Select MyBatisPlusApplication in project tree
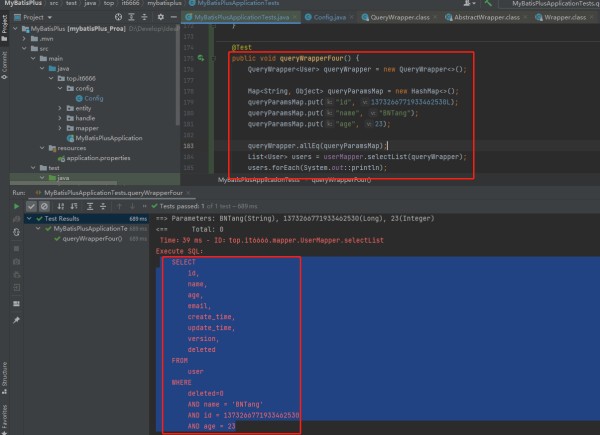The width and height of the screenshot is (600, 435). pyautogui.click(x=104, y=138)
